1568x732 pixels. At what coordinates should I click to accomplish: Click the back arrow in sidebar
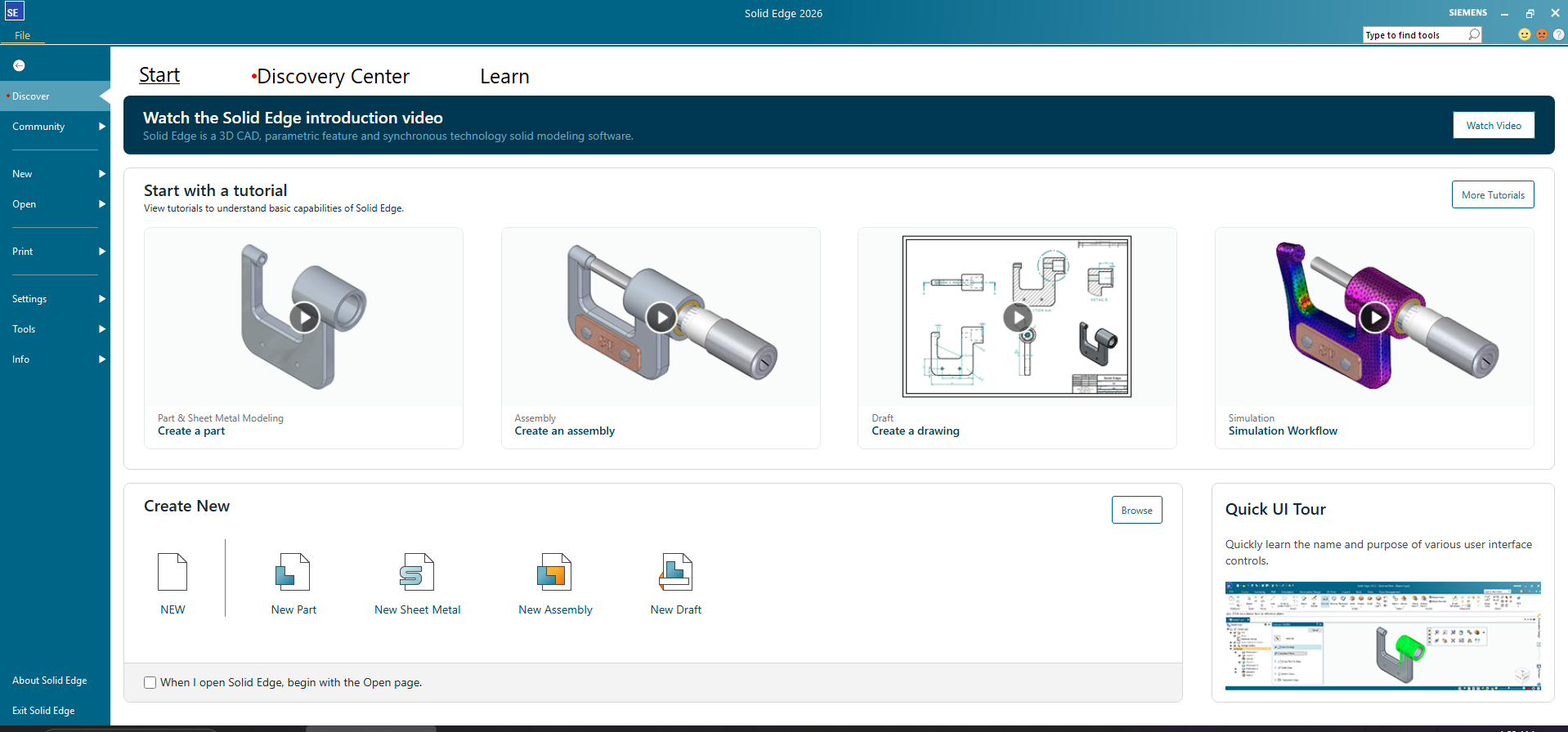19,65
